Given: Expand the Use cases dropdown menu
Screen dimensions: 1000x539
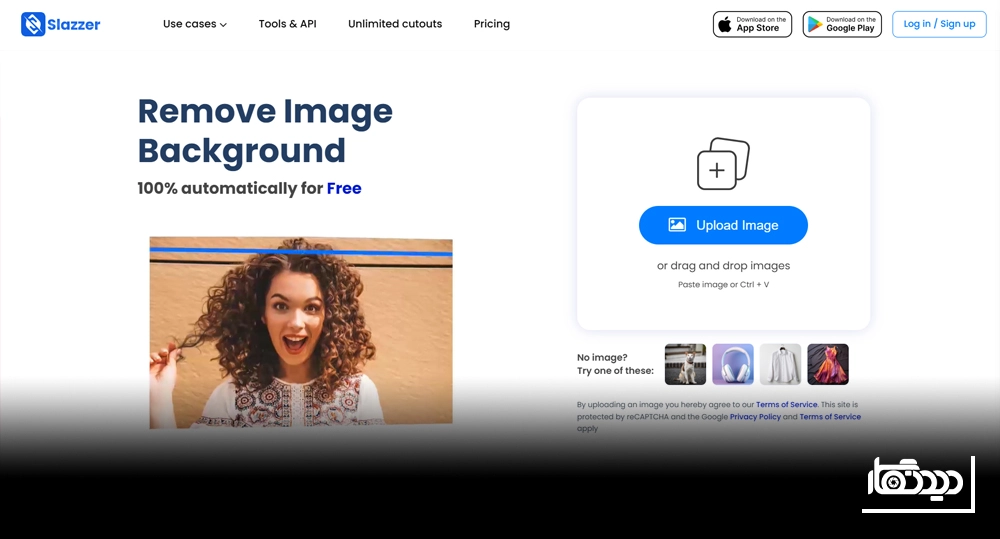Looking at the screenshot, I should (x=195, y=24).
